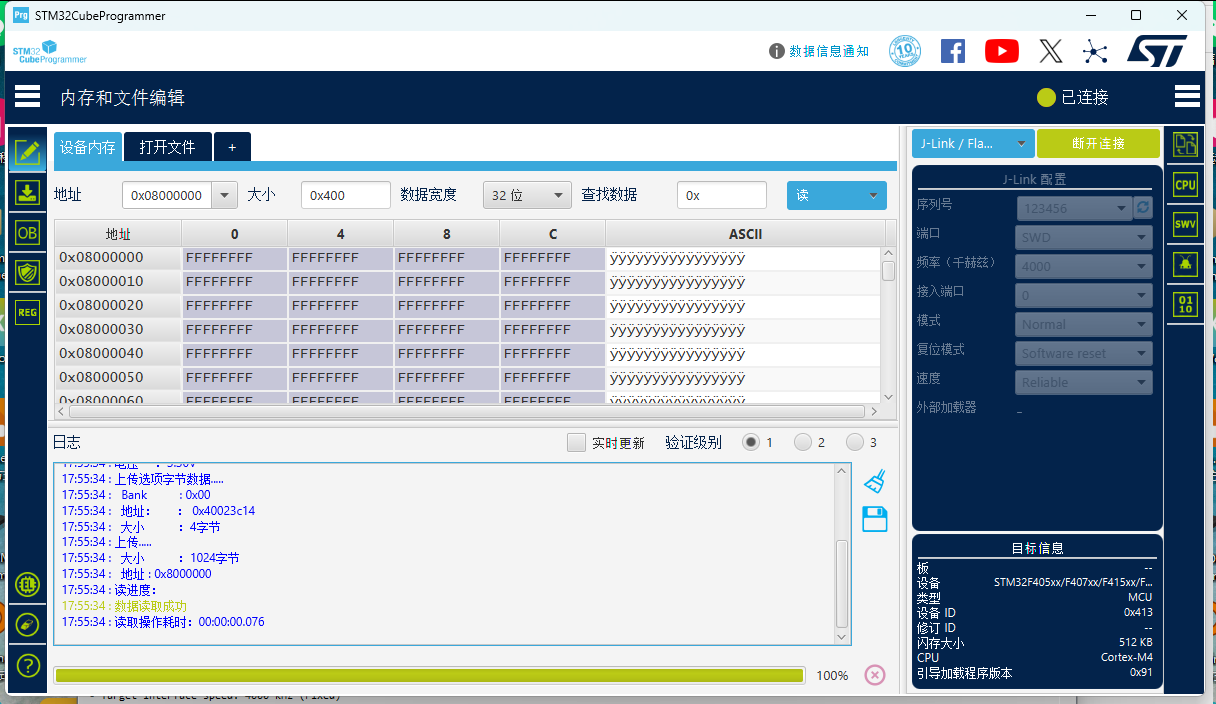
Task: Open the ST community network icon
Action: click(x=1095, y=51)
